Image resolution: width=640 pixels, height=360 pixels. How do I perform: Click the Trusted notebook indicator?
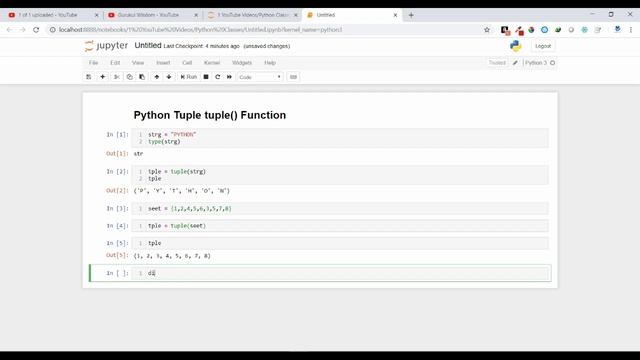[x=497, y=63]
